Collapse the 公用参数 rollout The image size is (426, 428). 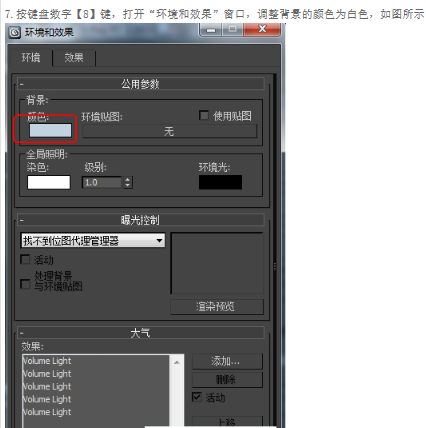point(141,84)
